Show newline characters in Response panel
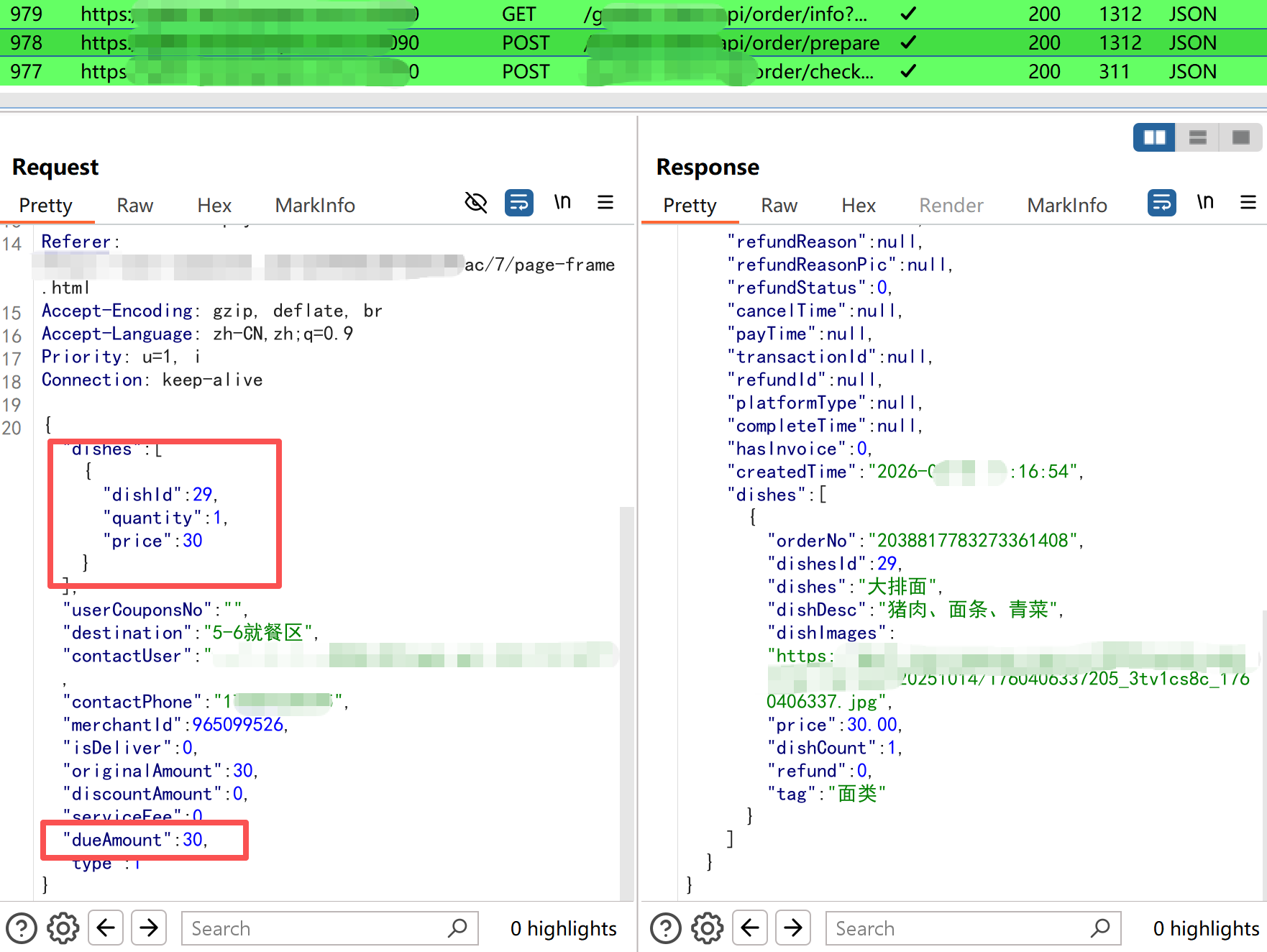 point(1205,203)
